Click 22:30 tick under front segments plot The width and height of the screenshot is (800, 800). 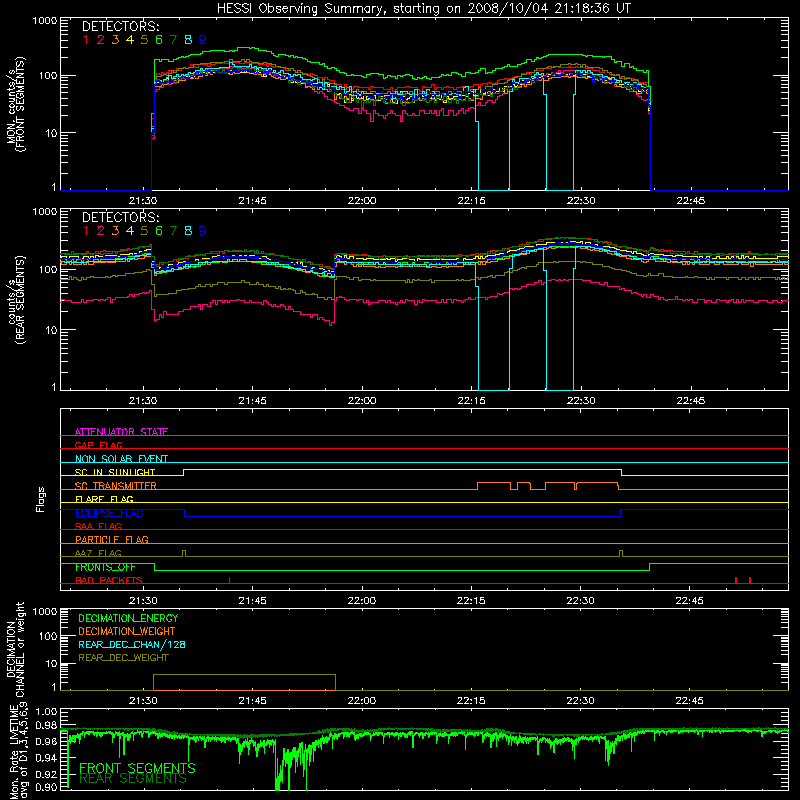click(581, 201)
